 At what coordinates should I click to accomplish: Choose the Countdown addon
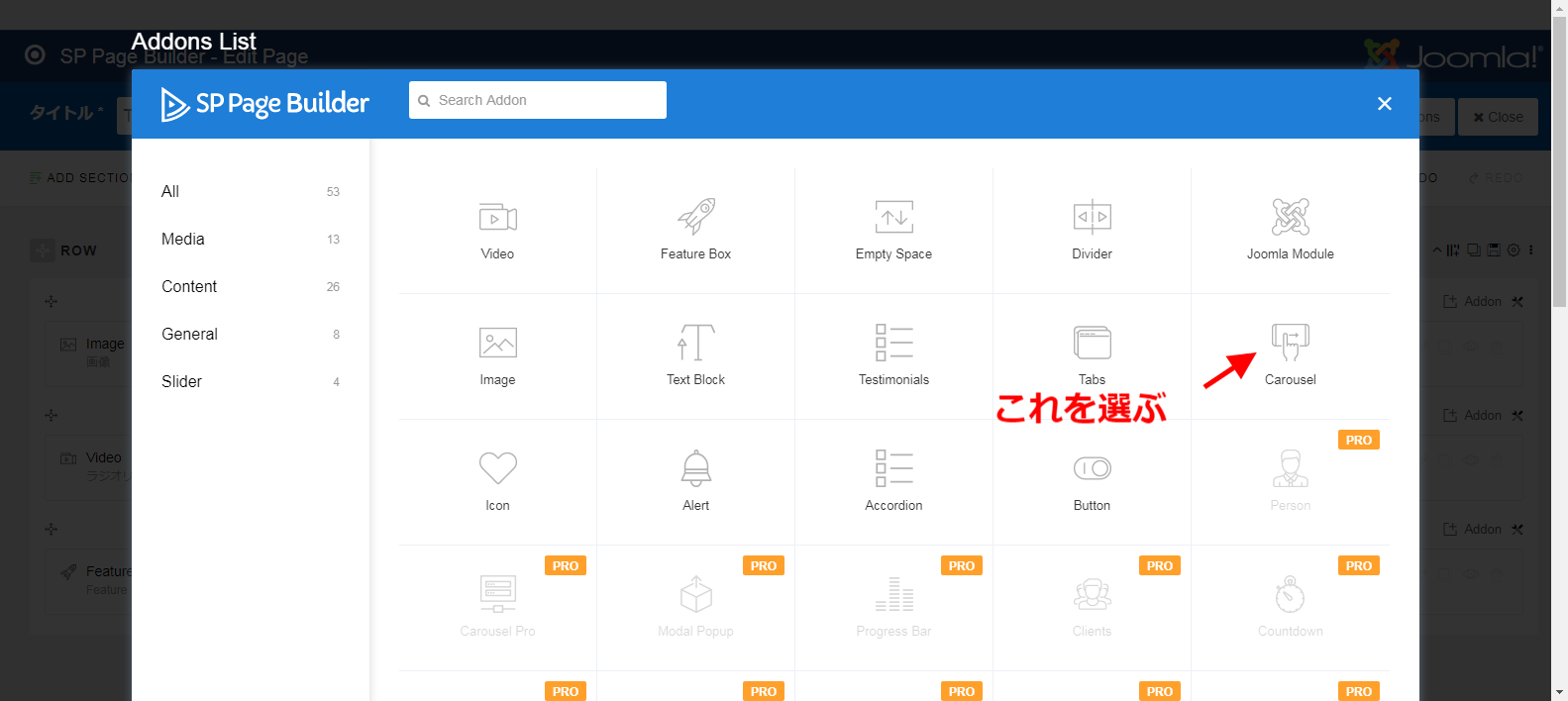point(1290,608)
